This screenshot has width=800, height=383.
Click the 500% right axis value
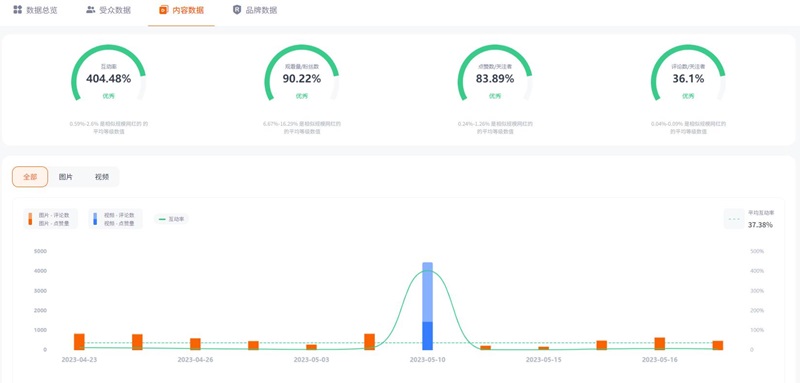coord(757,251)
